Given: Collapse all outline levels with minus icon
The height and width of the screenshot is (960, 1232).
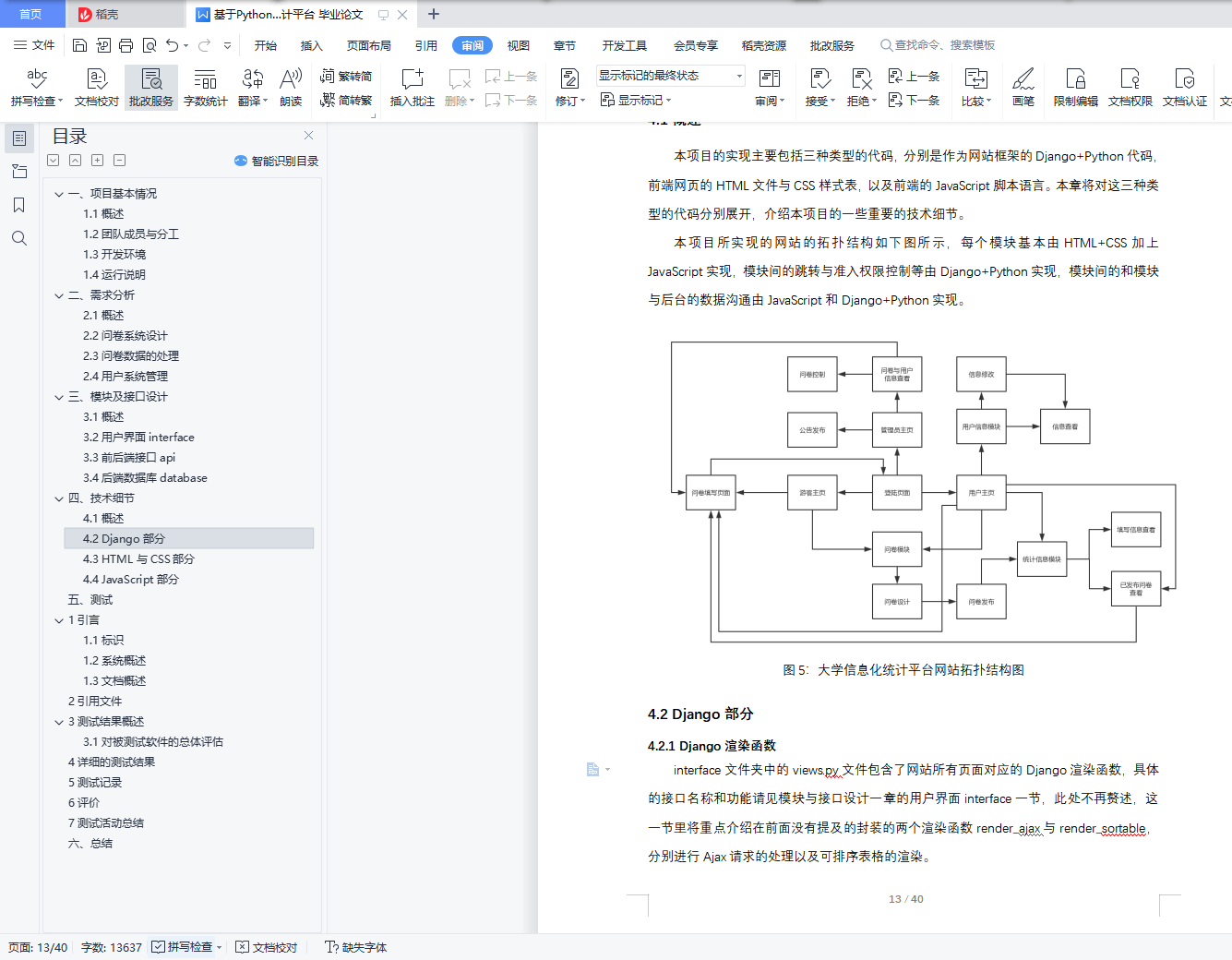Looking at the screenshot, I should (x=119, y=161).
